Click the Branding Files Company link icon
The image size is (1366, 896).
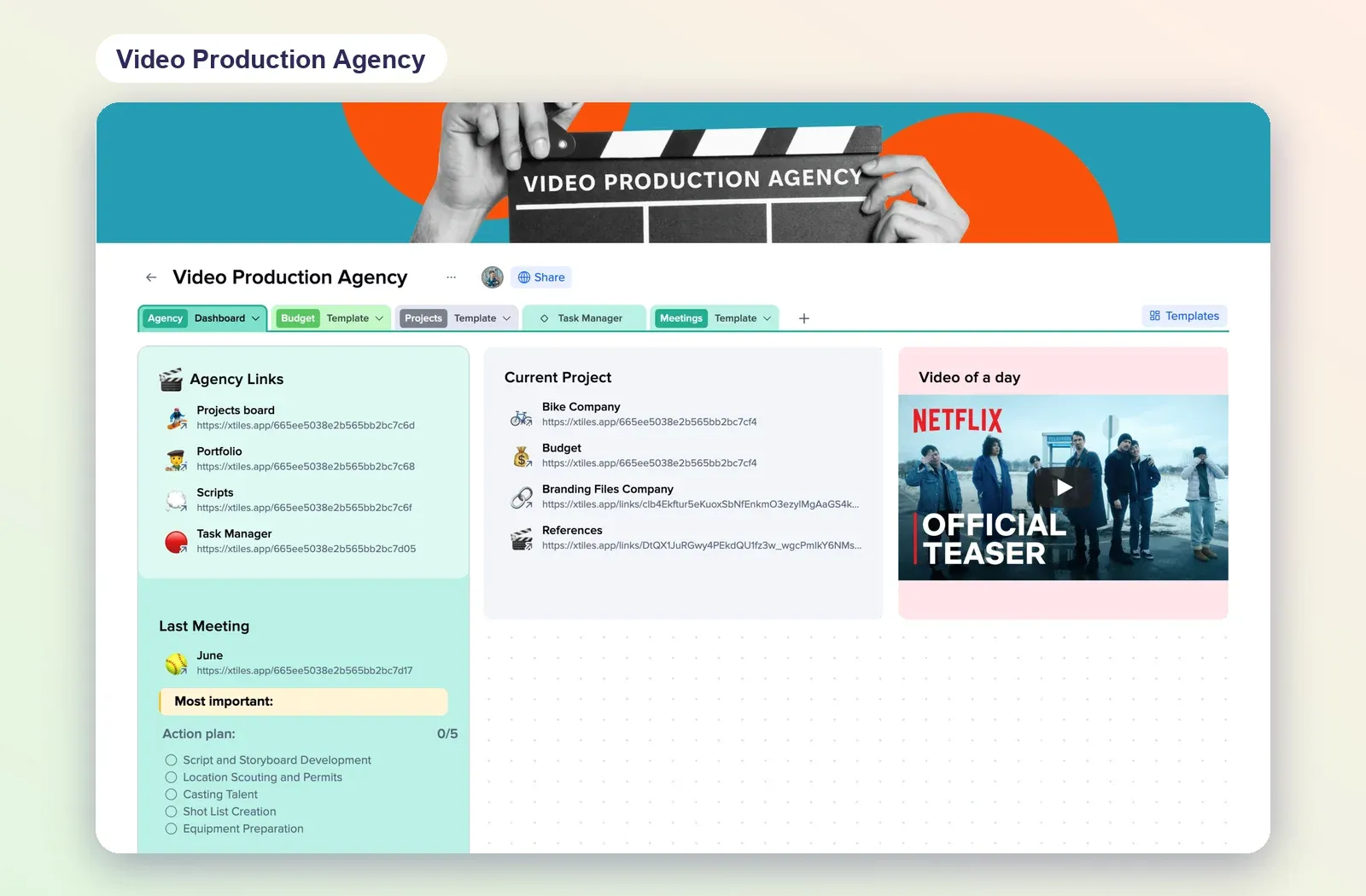[522, 497]
